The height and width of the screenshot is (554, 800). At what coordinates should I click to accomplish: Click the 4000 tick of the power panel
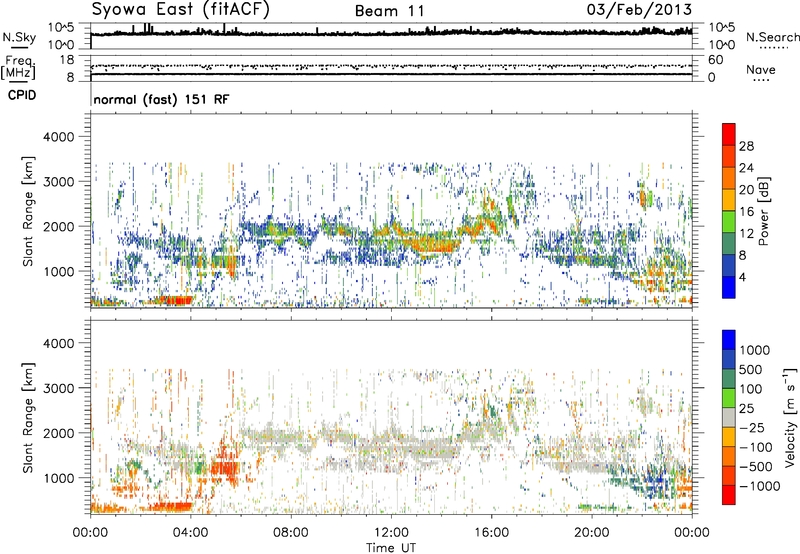(x=58, y=137)
